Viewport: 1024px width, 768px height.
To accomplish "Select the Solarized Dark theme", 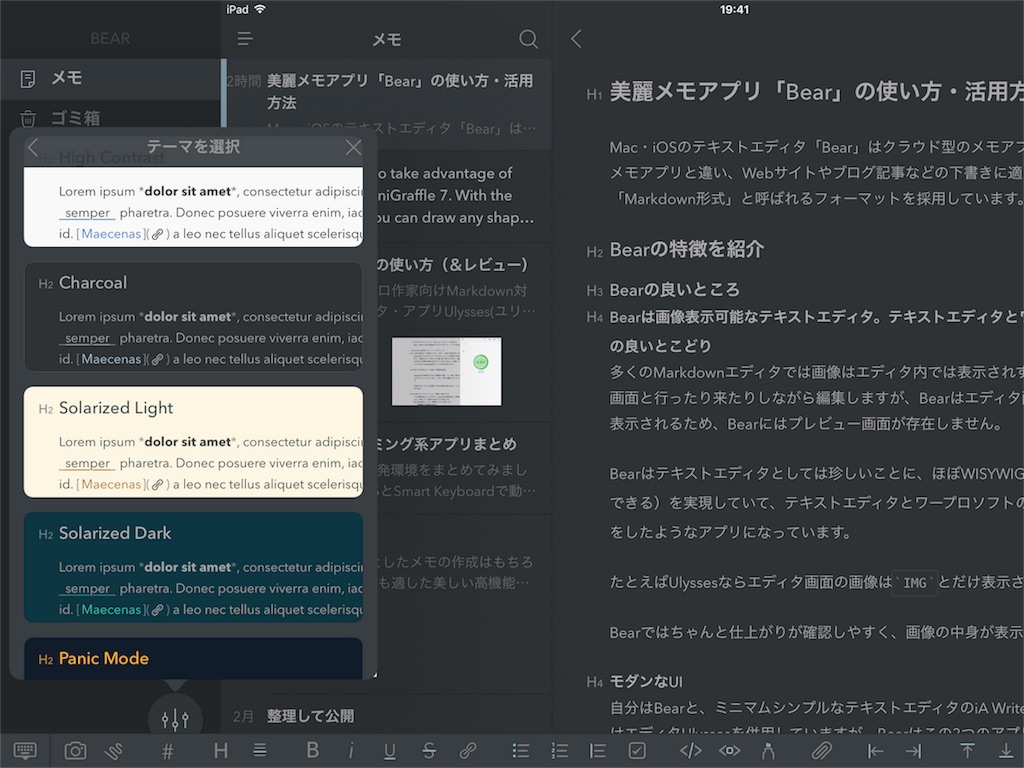I will pos(193,568).
